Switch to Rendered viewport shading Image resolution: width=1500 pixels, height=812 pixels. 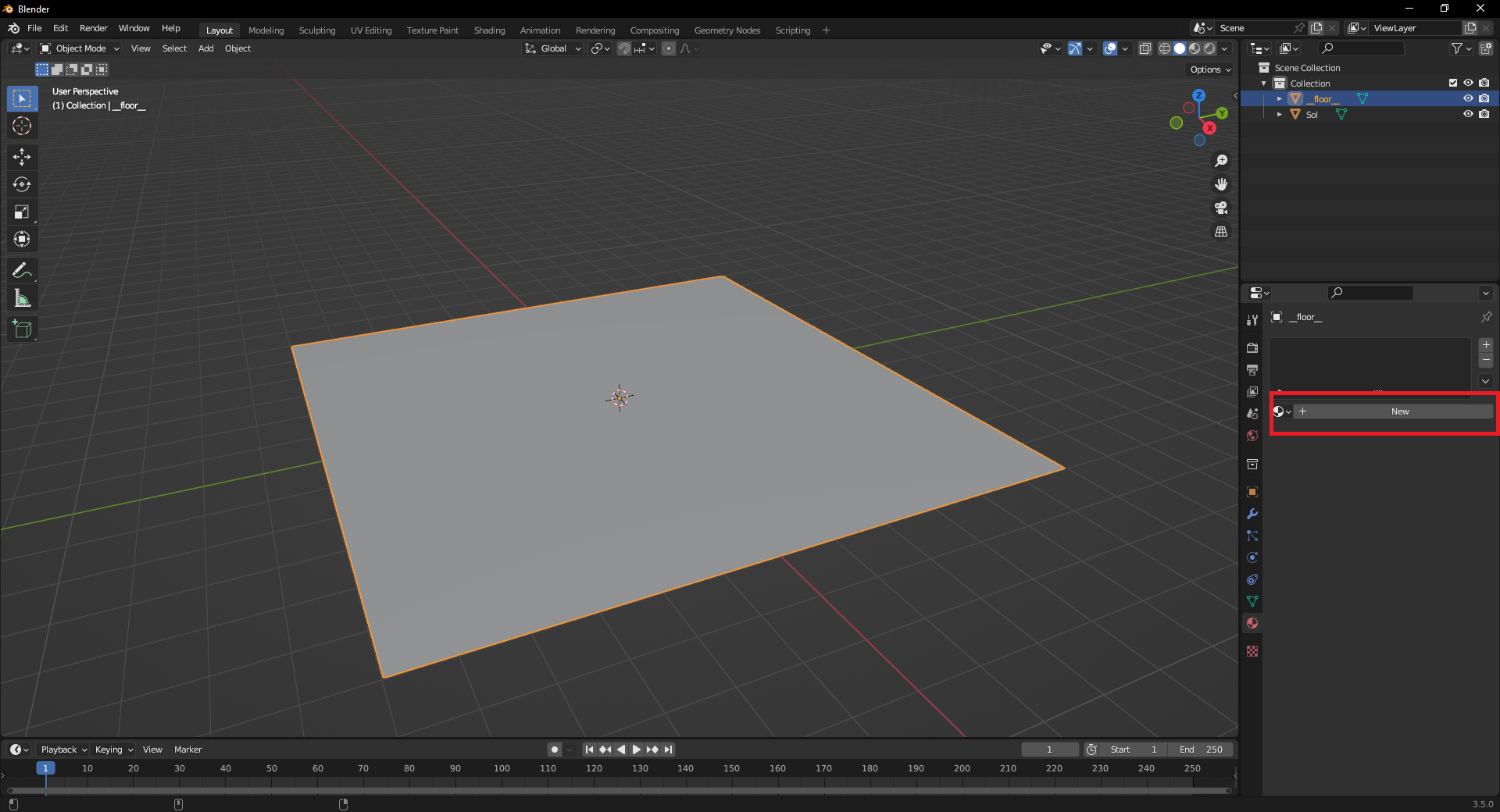click(x=1209, y=48)
